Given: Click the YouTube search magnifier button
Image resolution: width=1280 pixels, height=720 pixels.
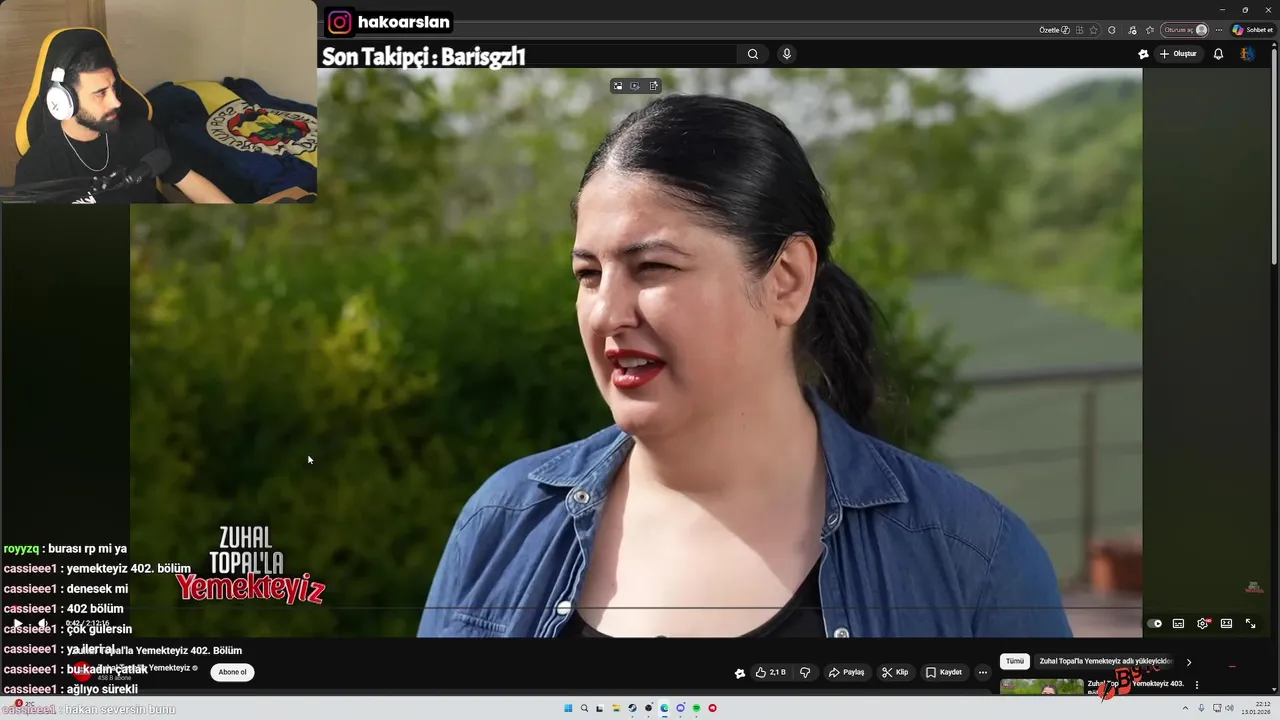Looking at the screenshot, I should (753, 54).
